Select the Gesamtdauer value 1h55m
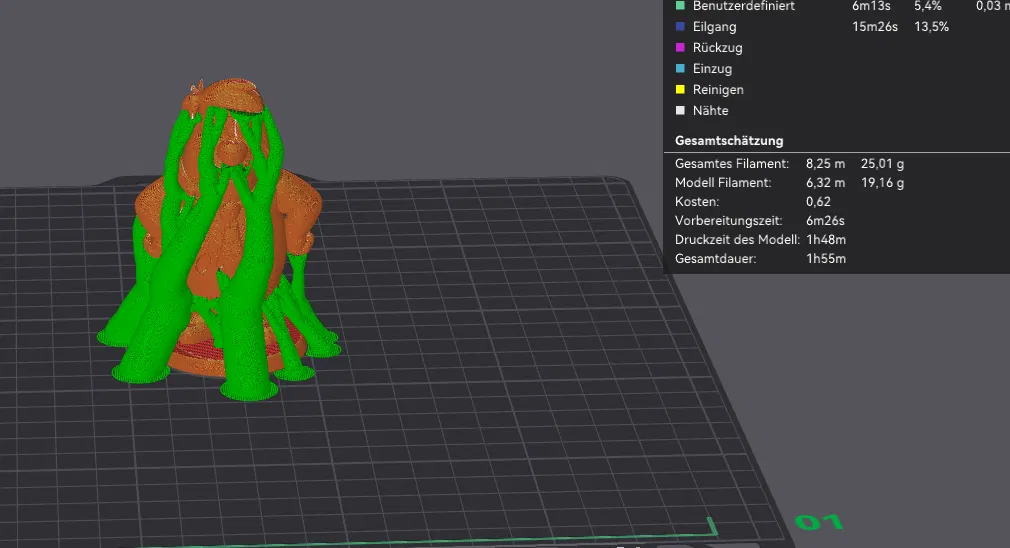1010x548 pixels. click(x=826, y=258)
